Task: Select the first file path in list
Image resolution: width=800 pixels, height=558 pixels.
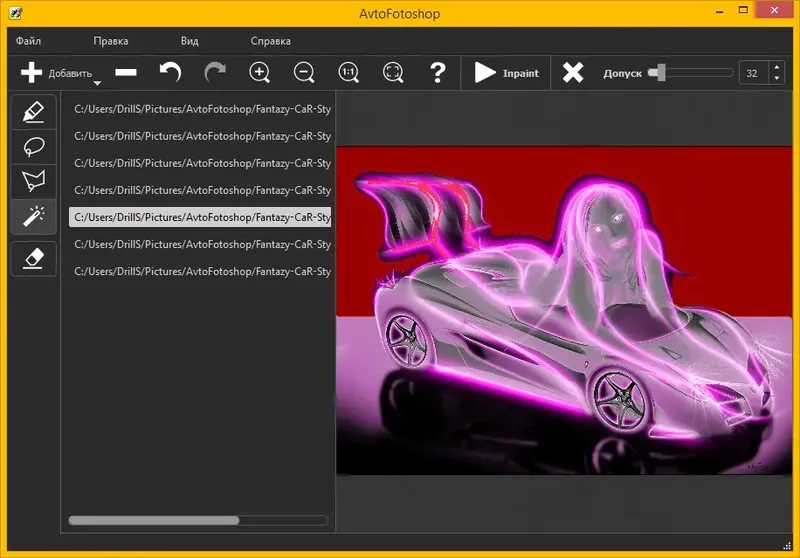Action: point(200,109)
